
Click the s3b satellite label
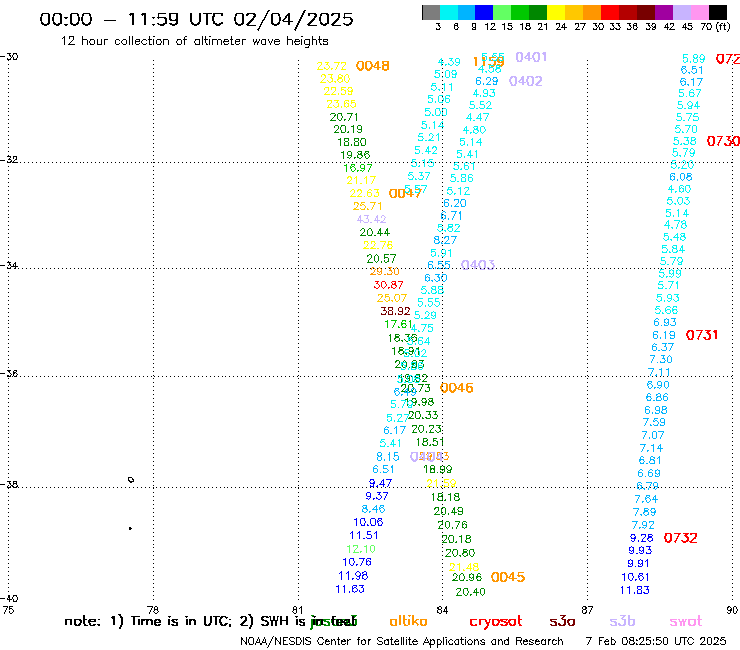tap(622, 621)
